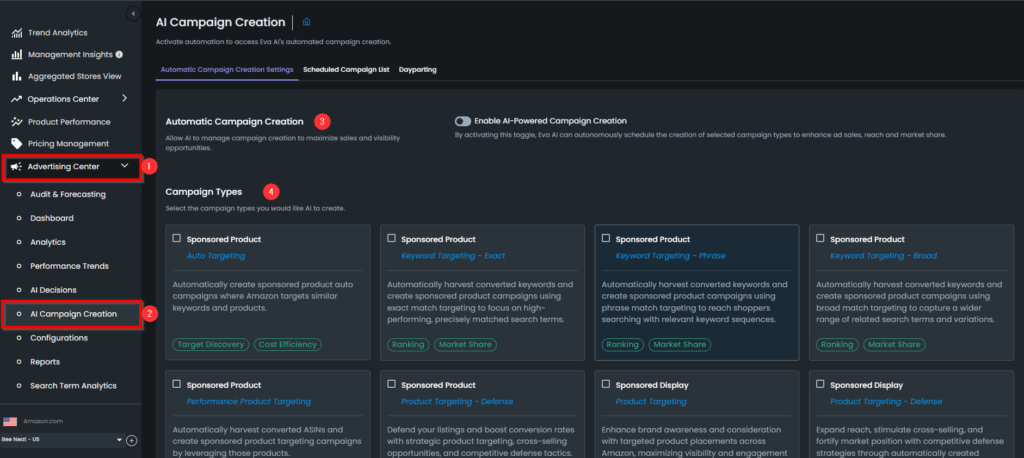Viewport: 1024px width, 458px height.
Task: Click Market Share tag on Phrase card
Action: tap(680, 344)
